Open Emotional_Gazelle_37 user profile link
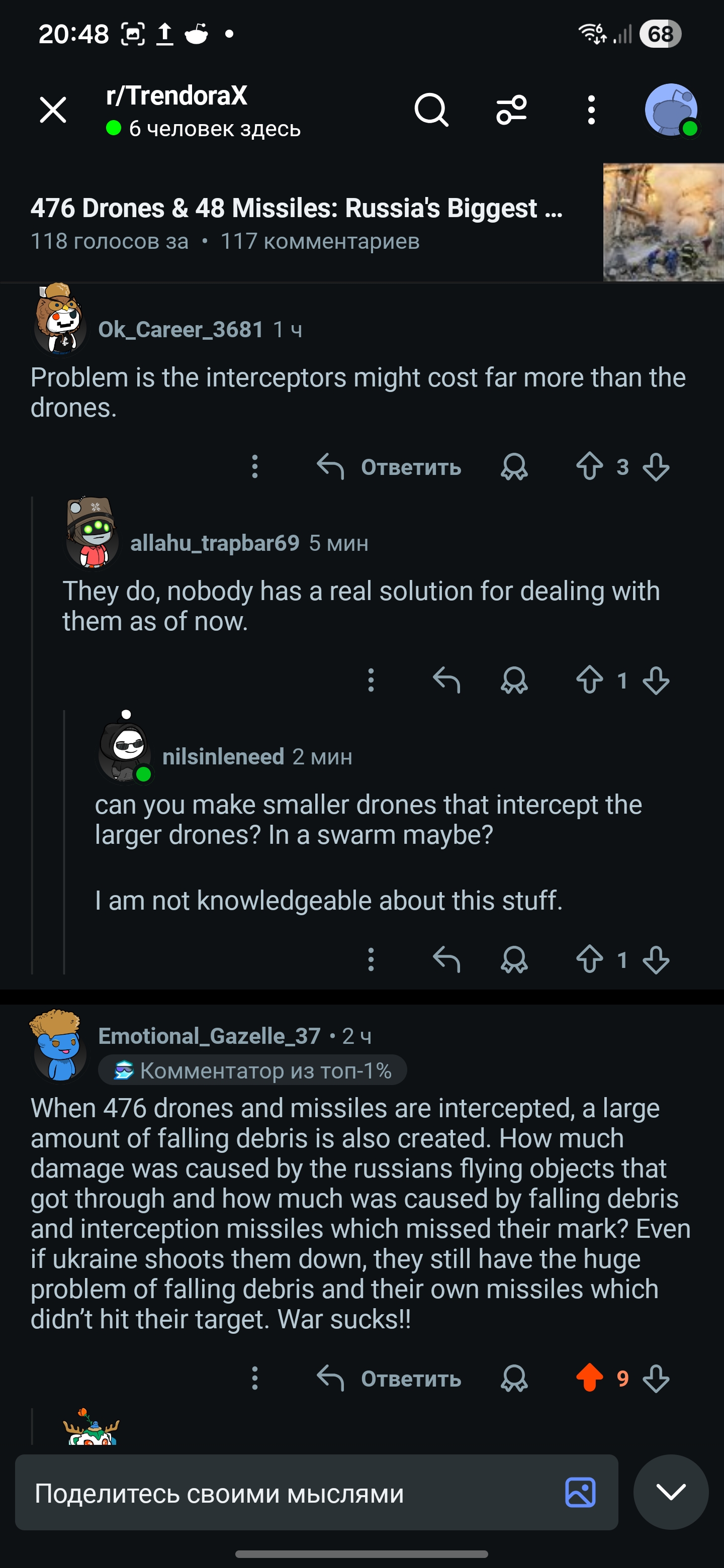This screenshot has width=724, height=1568. 210,1036
